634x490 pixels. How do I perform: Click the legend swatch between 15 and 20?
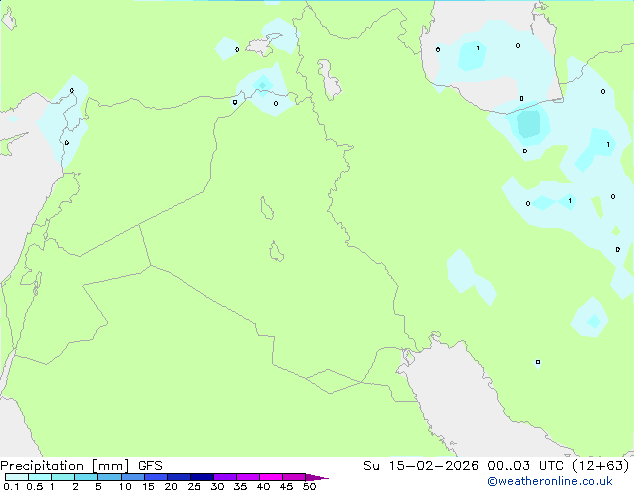156,477
